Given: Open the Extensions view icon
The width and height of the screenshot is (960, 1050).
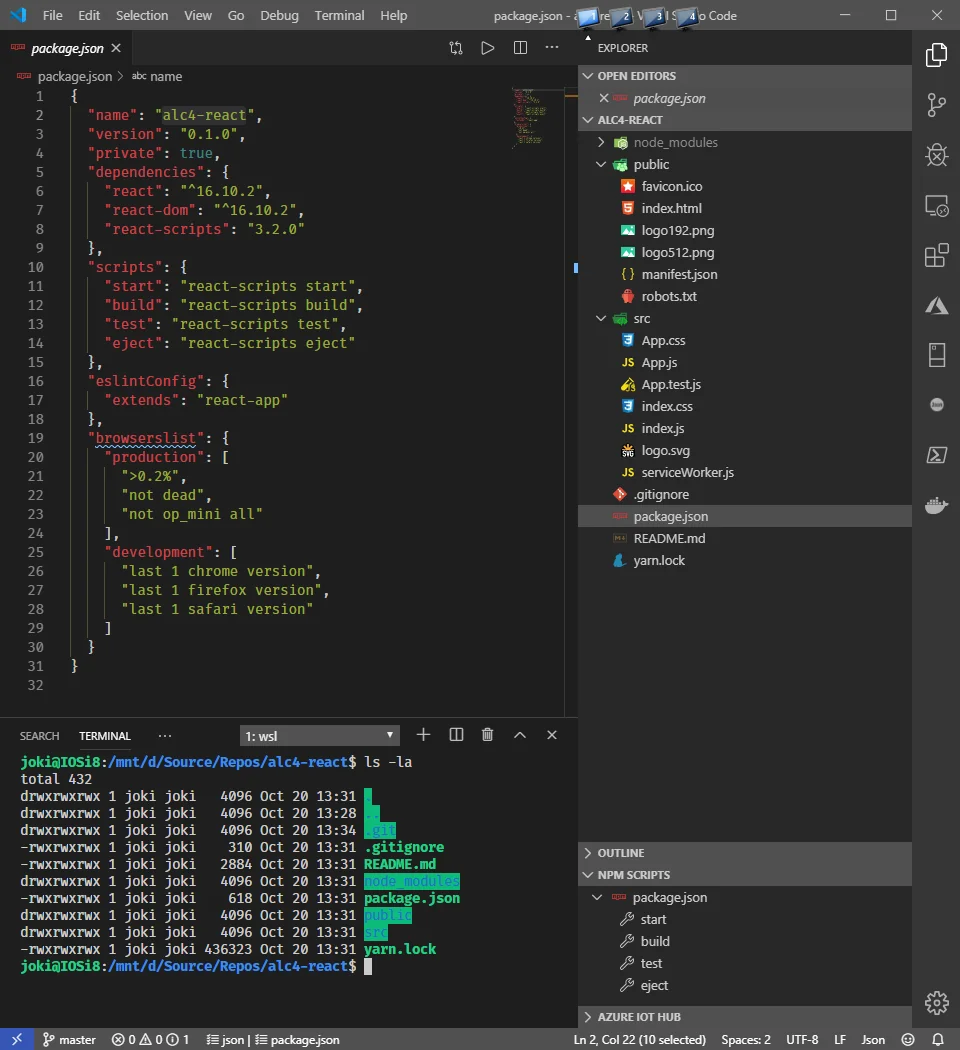Looking at the screenshot, I should [936, 255].
